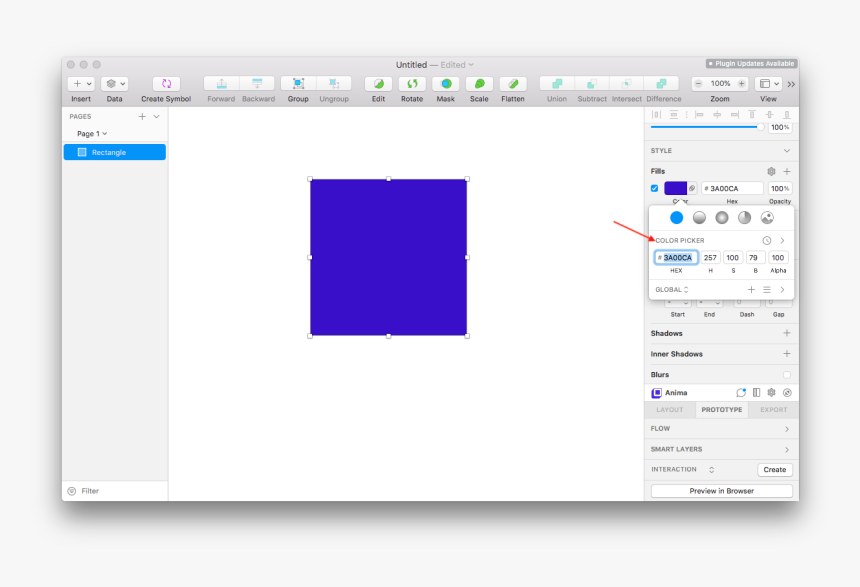
Task: Select the Mask tool in toolbar
Action: click(x=445, y=84)
